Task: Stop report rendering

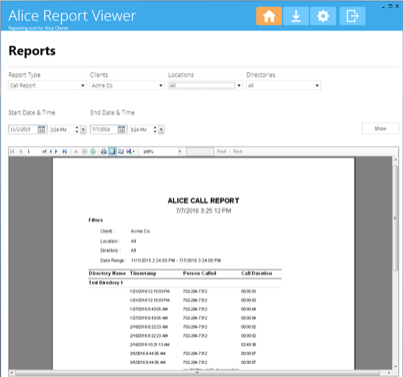Action: pyautogui.click(x=84, y=151)
